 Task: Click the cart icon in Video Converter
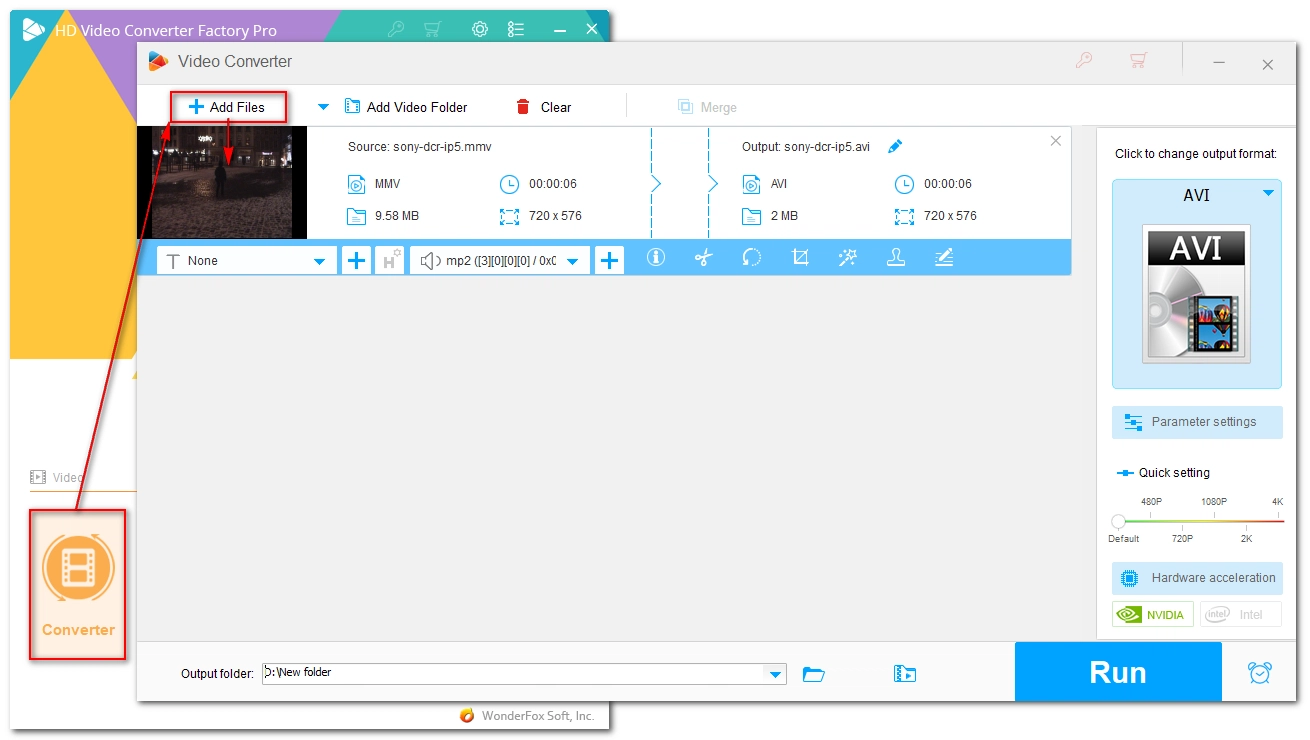1138,61
